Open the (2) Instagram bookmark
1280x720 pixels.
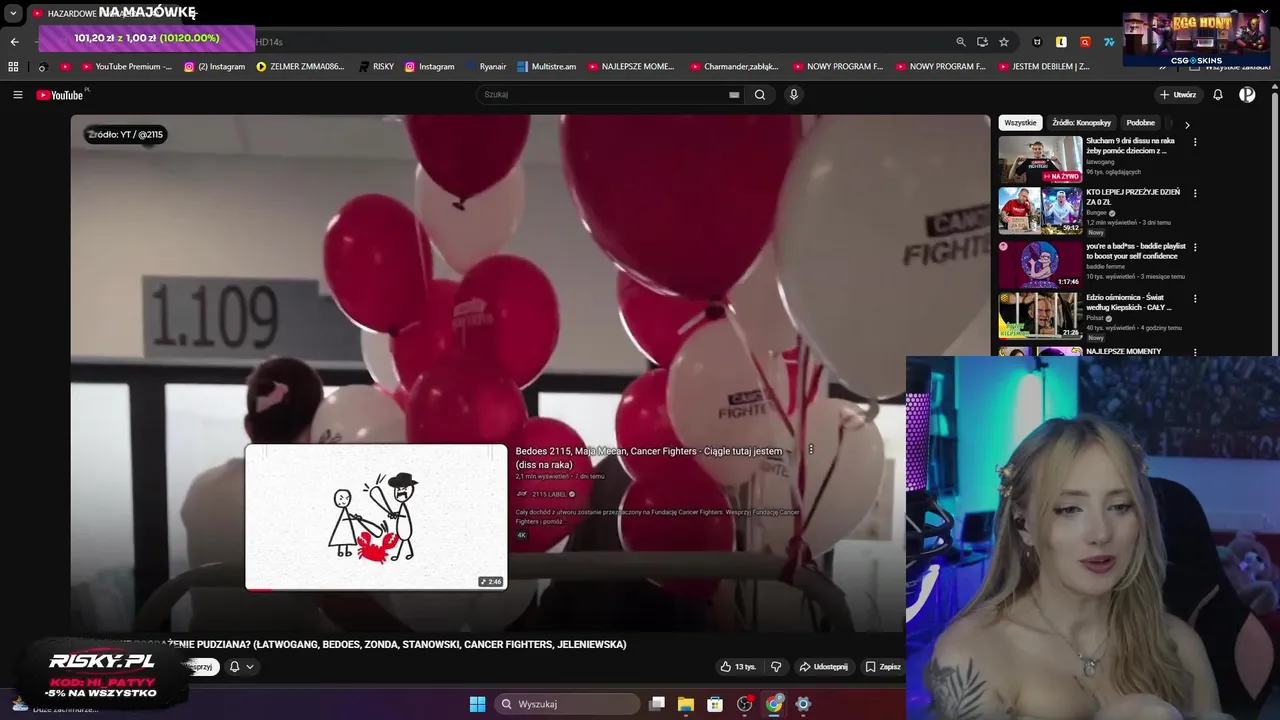(x=214, y=67)
